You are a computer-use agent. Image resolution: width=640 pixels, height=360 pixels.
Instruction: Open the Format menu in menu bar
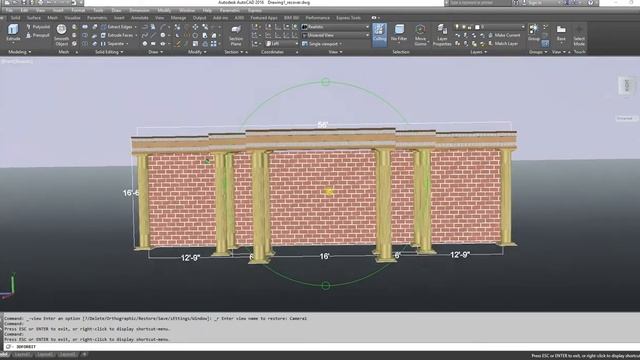click(x=78, y=10)
